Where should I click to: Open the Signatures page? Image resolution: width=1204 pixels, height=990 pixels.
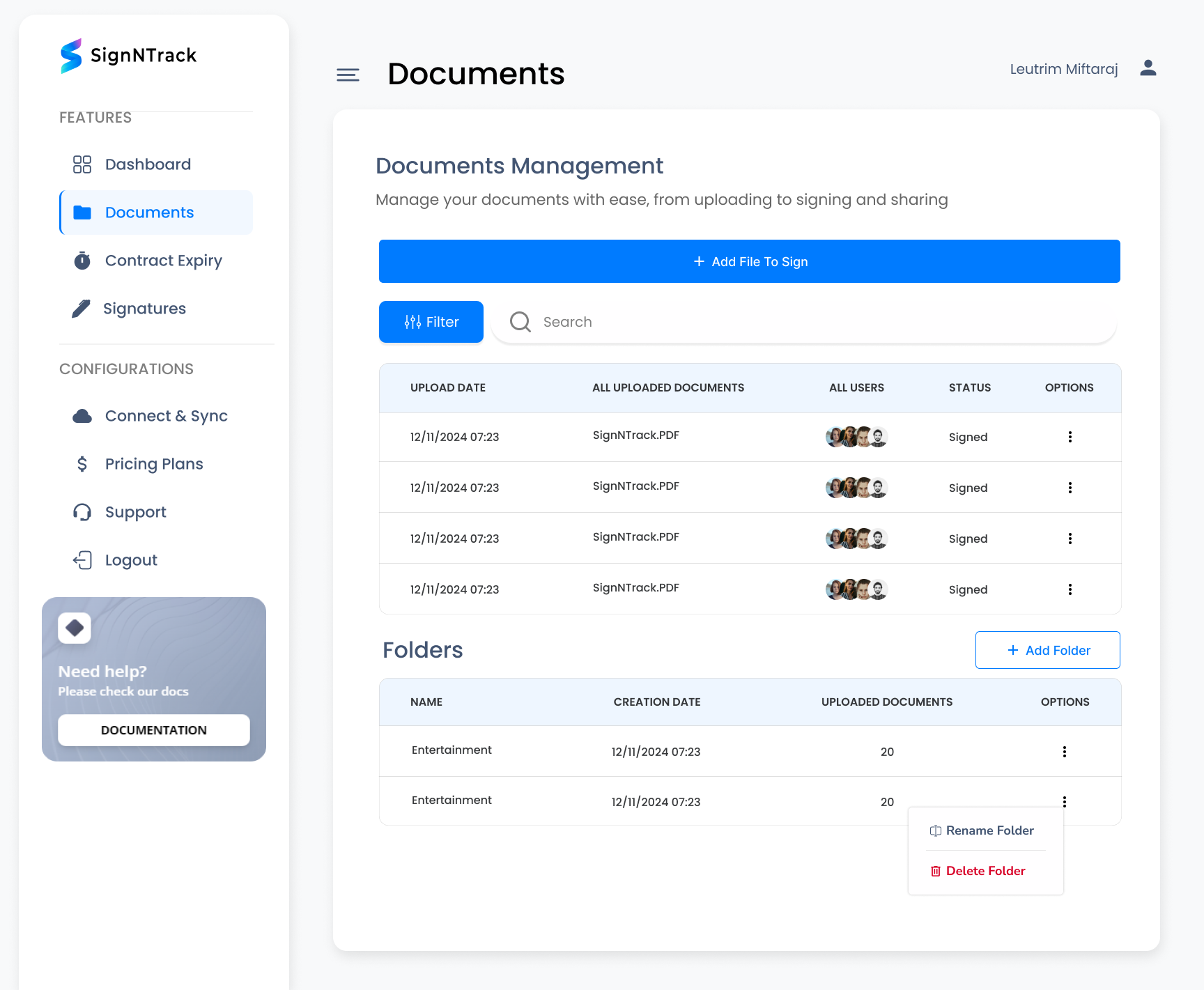144,308
